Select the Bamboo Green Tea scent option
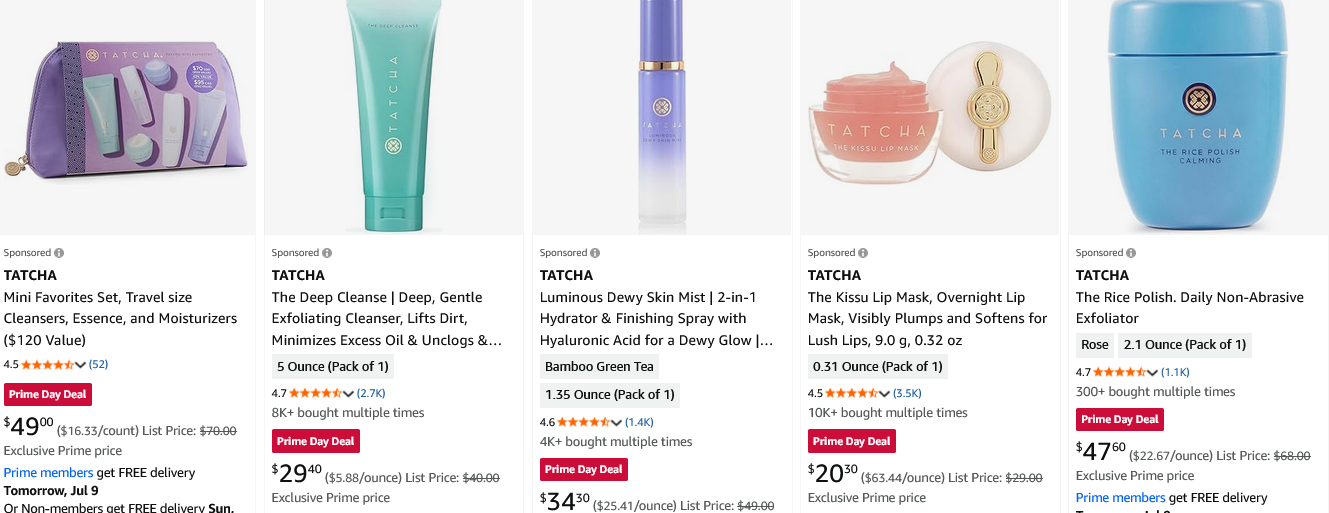This screenshot has width=1329, height=513. coord(599,366)
